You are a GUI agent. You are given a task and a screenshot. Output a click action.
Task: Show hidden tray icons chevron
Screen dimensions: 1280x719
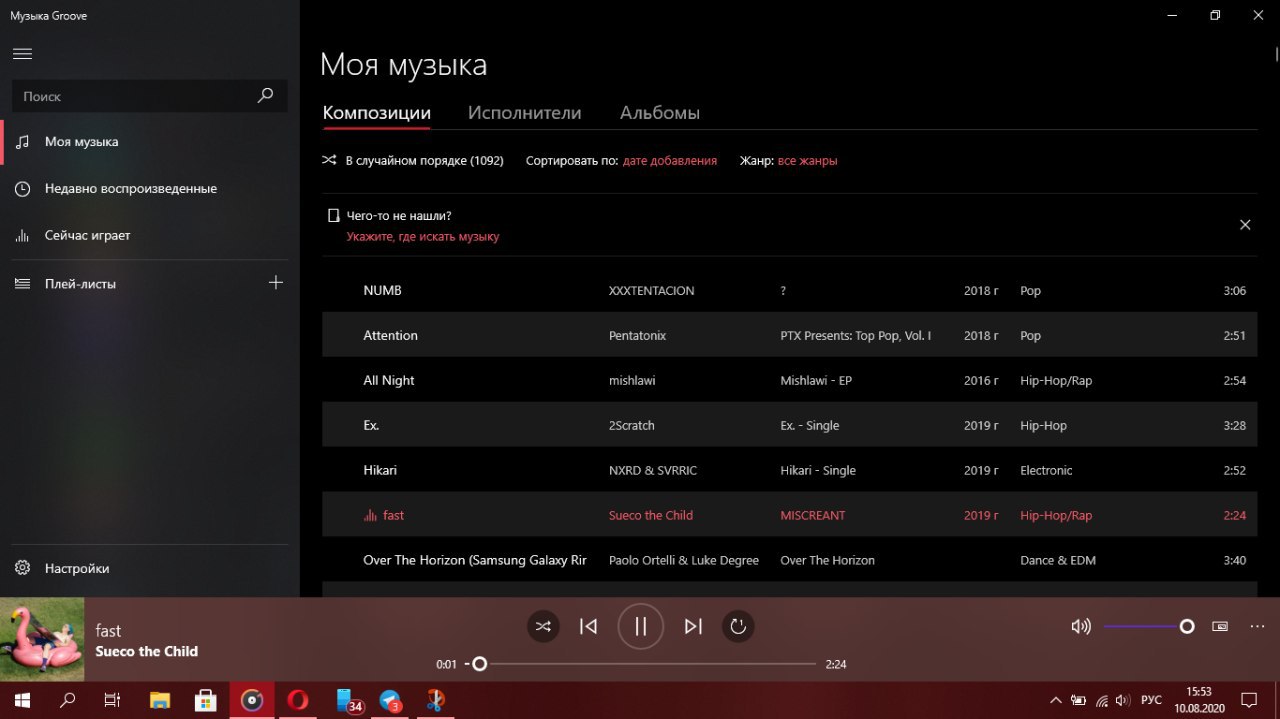[1055, 700]
